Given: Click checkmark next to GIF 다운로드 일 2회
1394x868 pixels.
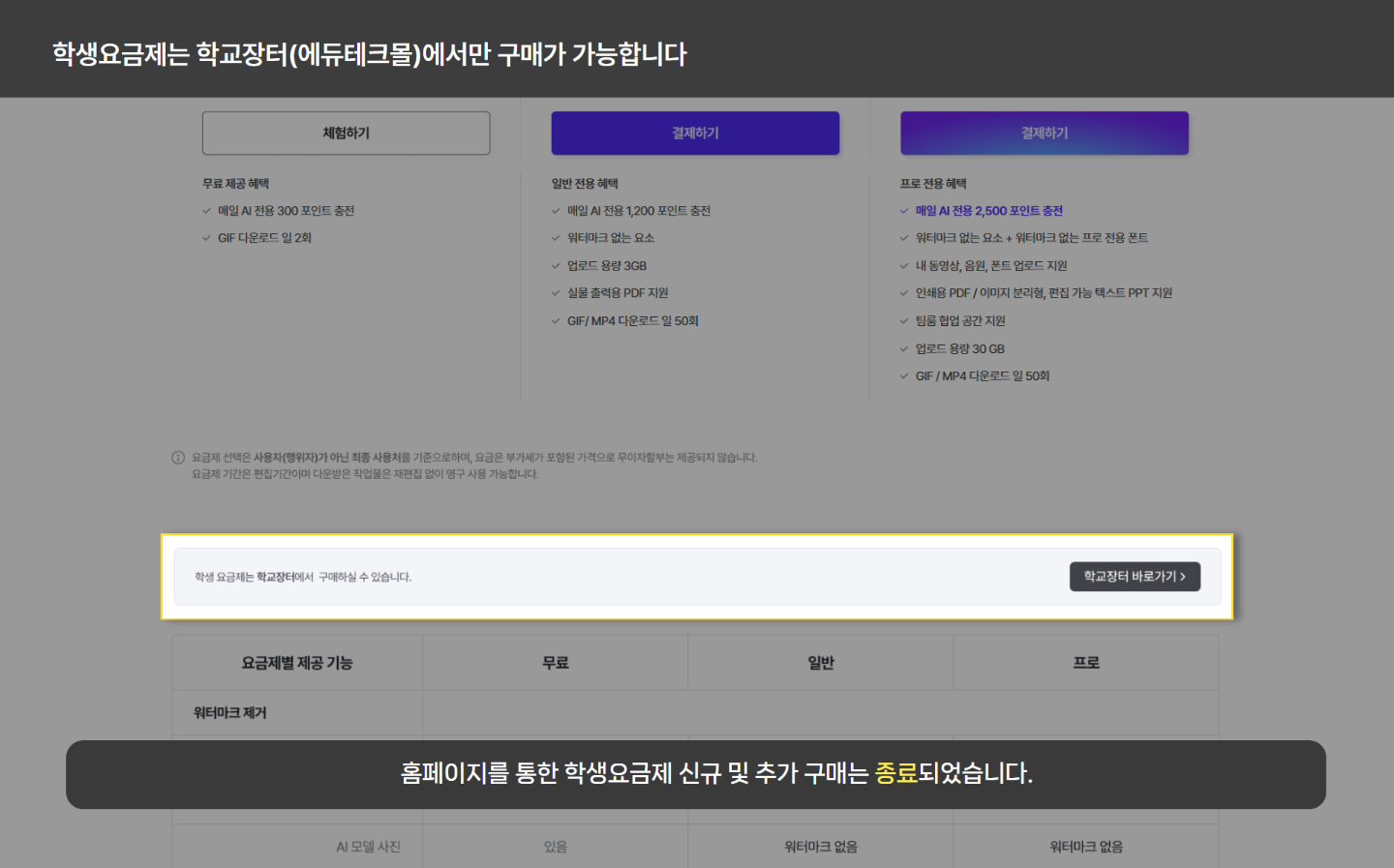Looking at the screenshot, I should click(206, 238).
